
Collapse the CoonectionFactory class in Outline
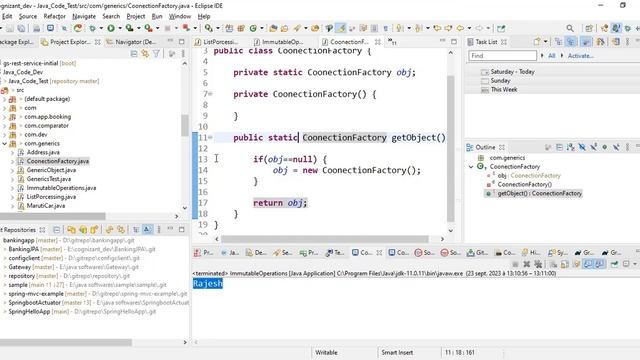point(471,167)
